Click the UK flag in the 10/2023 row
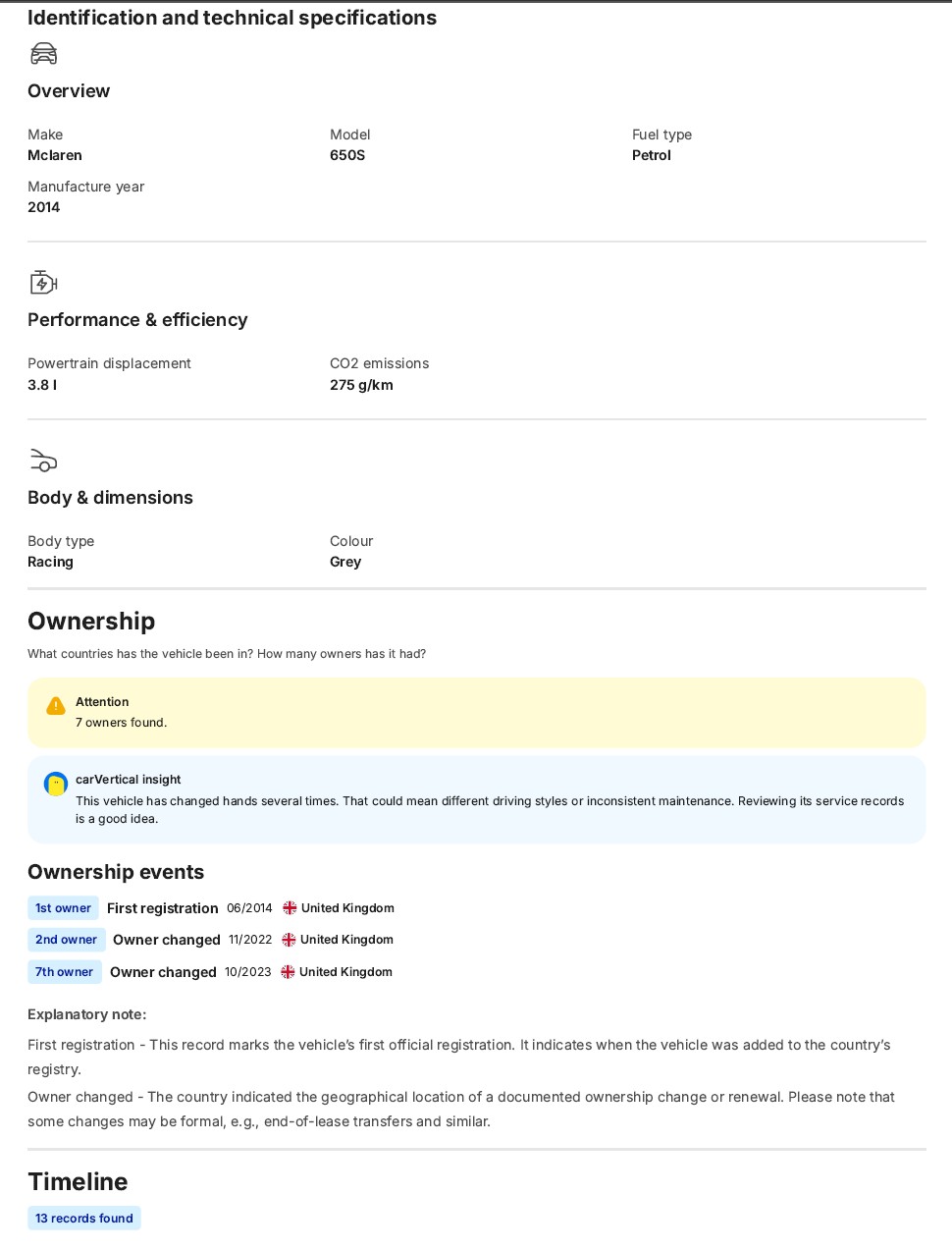The height and width of the screenshot is (1250, 952). pos(288,972)
